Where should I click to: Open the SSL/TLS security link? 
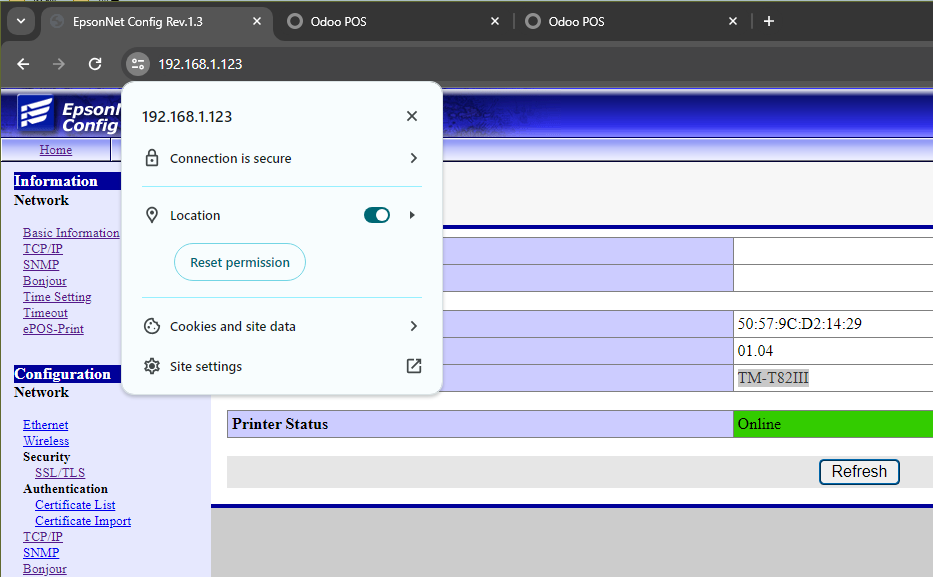[60, 473]
